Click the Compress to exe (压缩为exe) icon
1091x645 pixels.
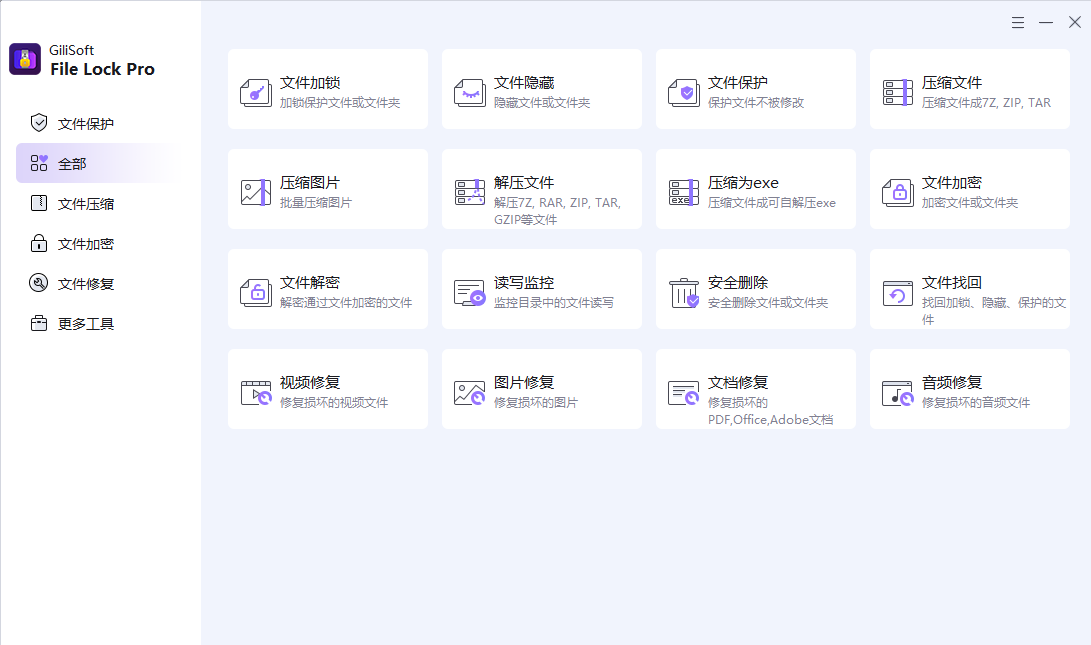click(x=684, y=192)
